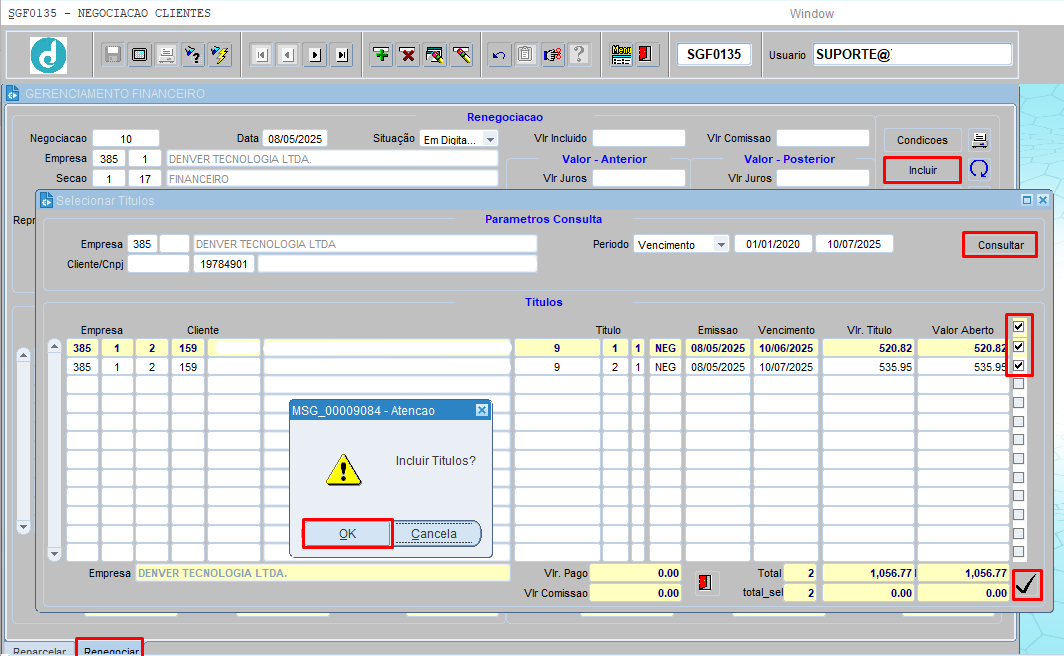
Task: Open the Menu icon in the toolbar
Action: (x=621, y=54)
